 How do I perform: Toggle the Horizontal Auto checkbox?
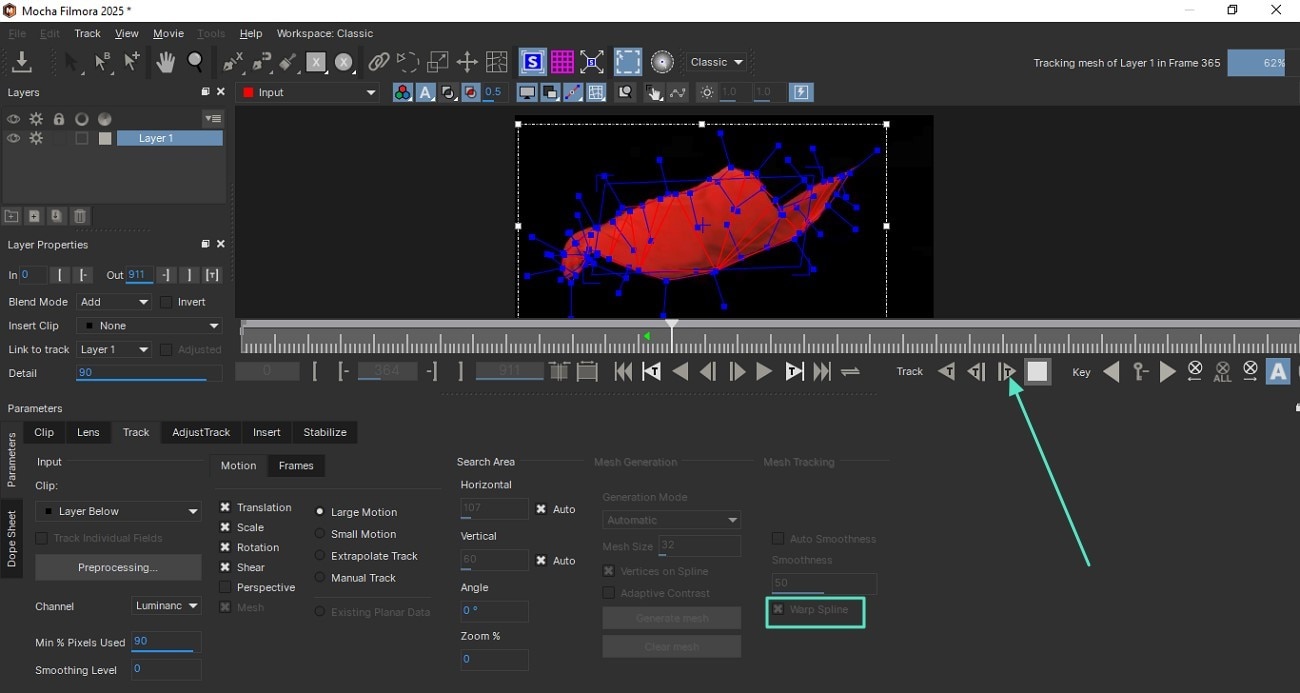tap(541, 509)
